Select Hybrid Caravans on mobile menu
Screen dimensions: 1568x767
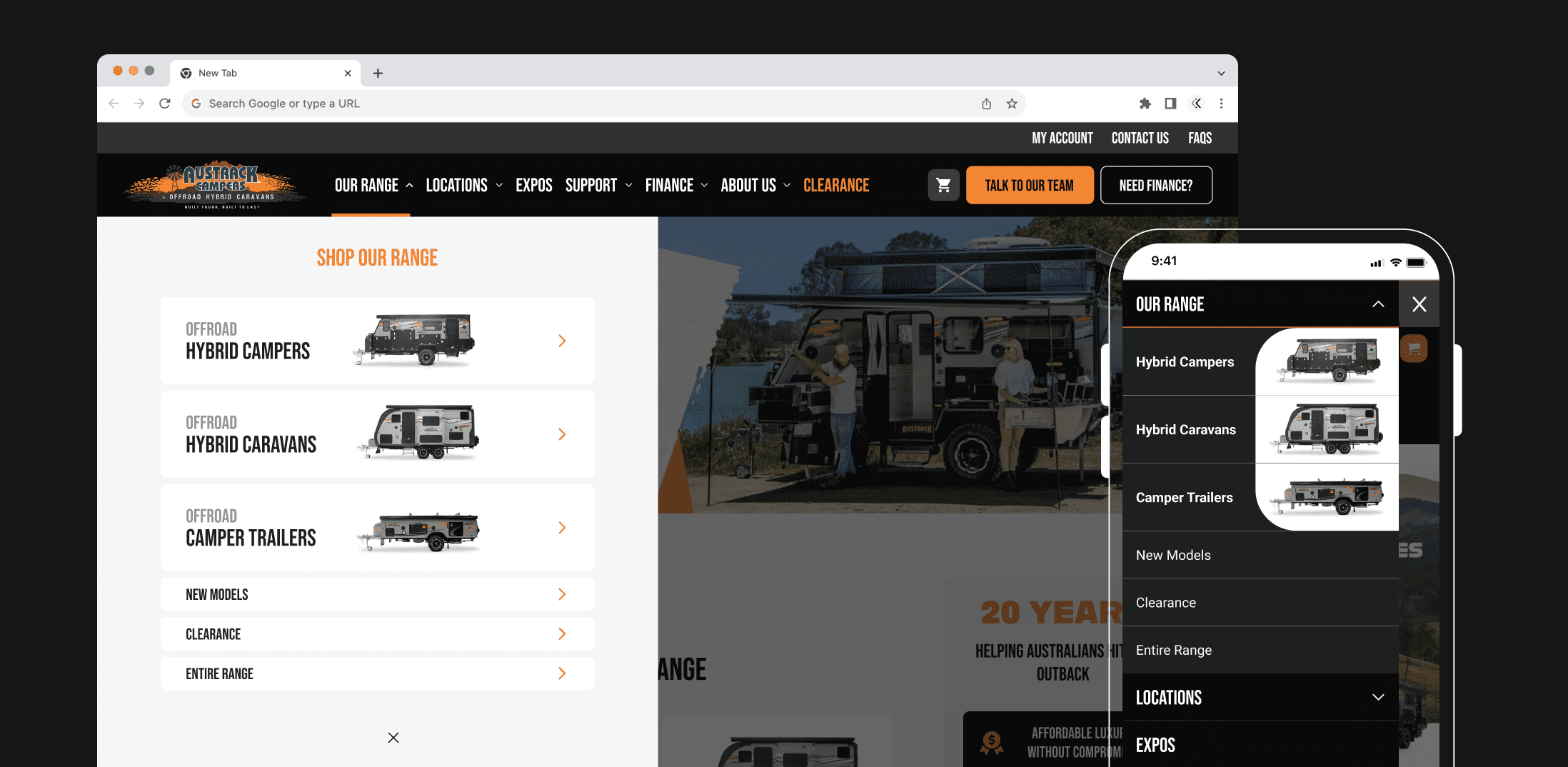point(1185,430)
